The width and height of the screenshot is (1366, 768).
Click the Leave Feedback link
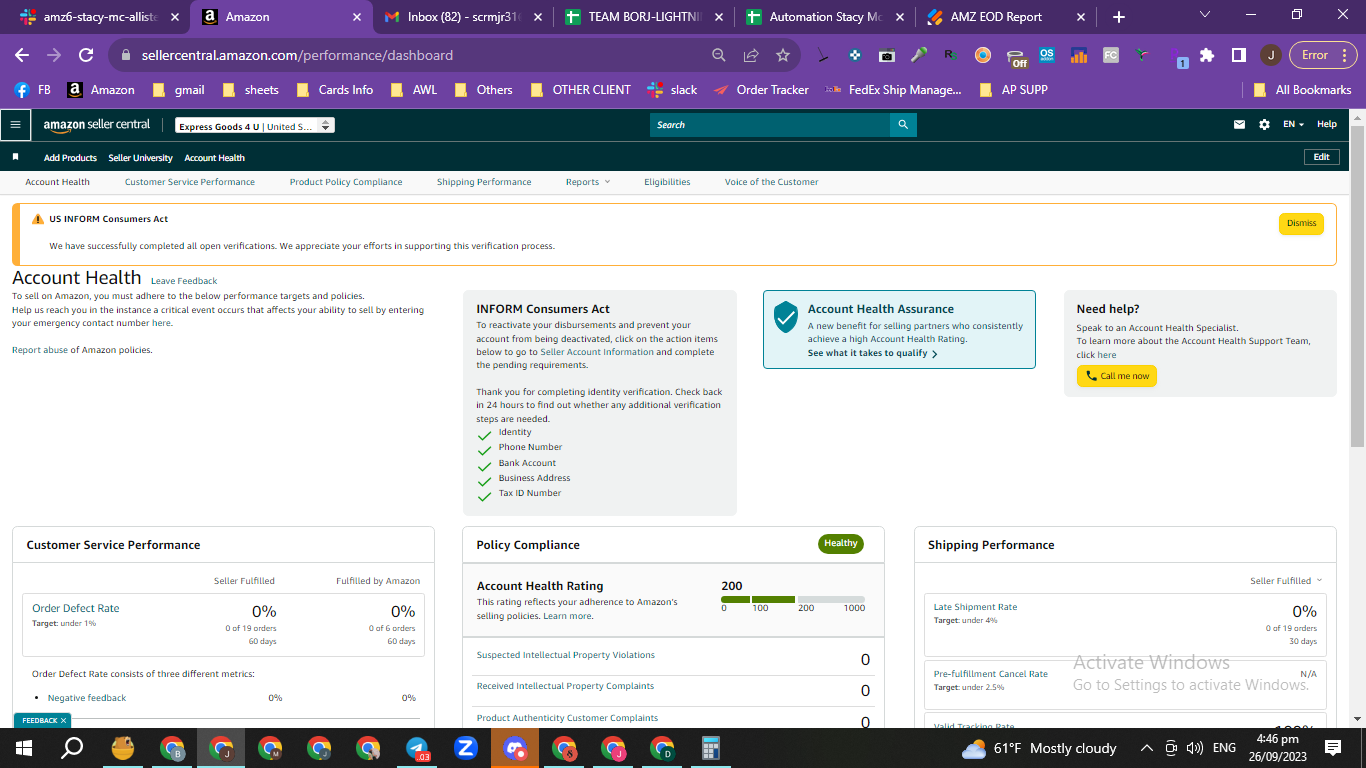point(184,281)
